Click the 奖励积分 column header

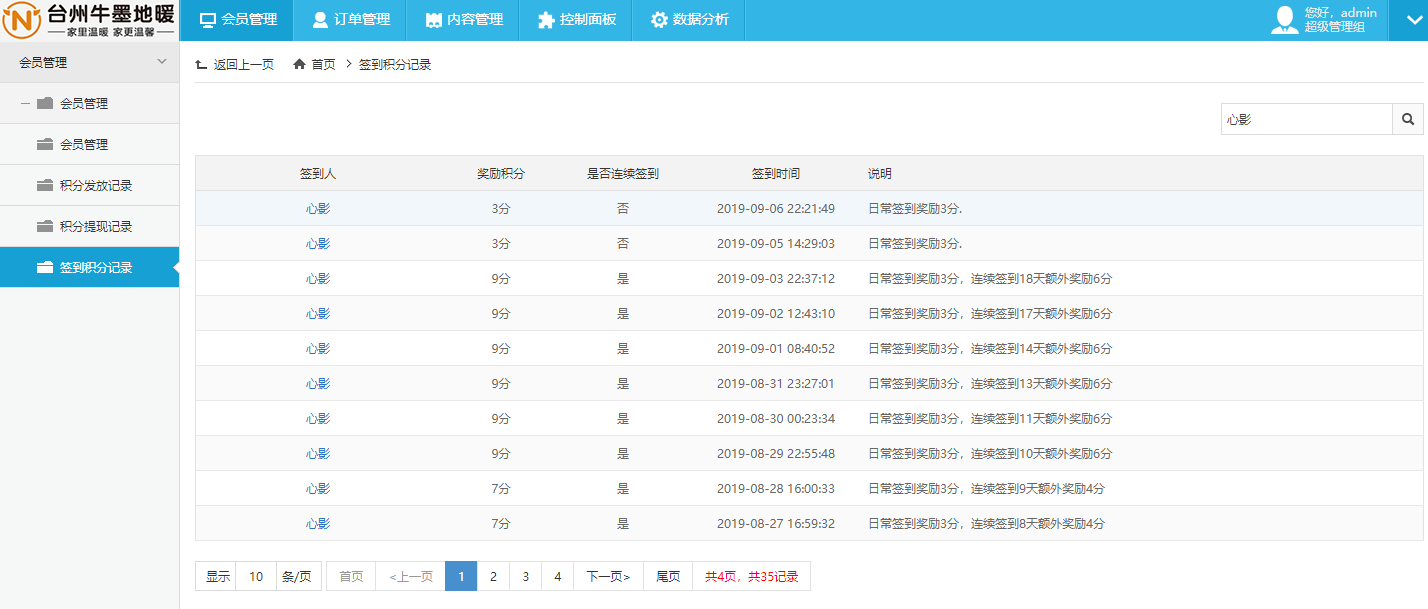(x=500, y=173)
